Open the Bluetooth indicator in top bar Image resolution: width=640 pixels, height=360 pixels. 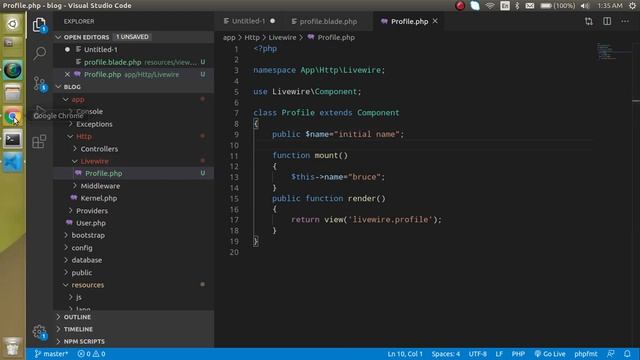pos(517,5)
